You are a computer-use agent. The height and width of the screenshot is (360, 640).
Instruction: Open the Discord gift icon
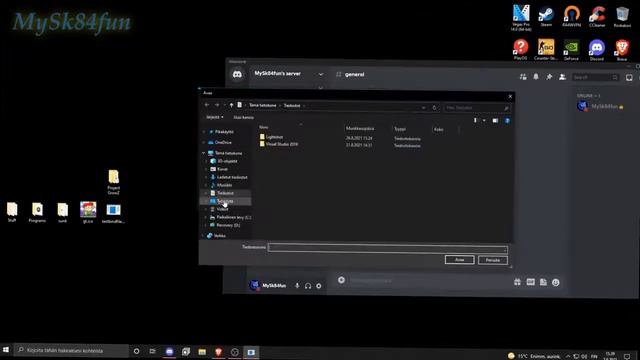(x=517, y=282)
